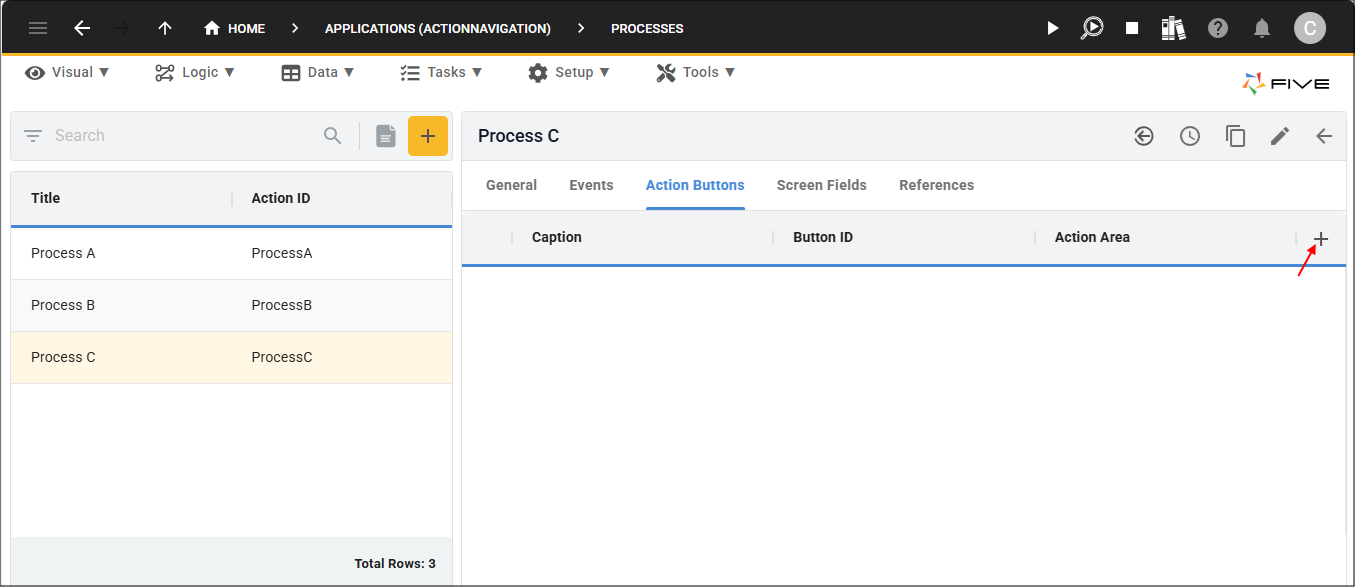
Task: Click the Run application play icon
Action: pyautogui.click(x=1052, y=28)
